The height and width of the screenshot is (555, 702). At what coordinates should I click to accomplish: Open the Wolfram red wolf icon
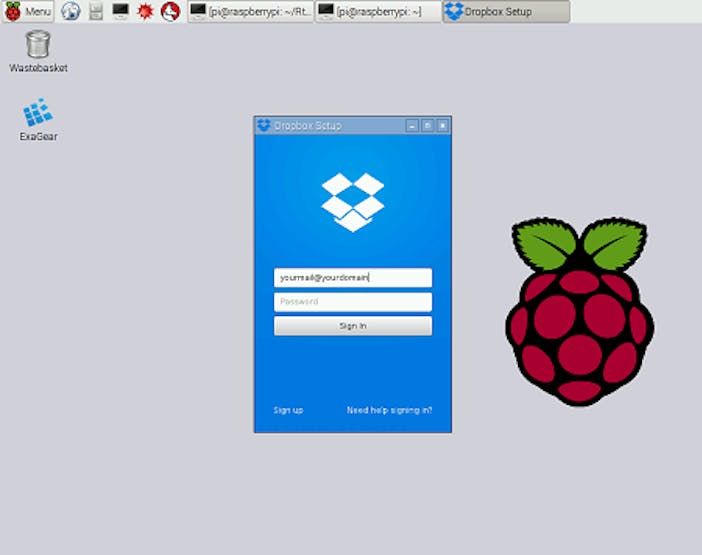point(171,11)
